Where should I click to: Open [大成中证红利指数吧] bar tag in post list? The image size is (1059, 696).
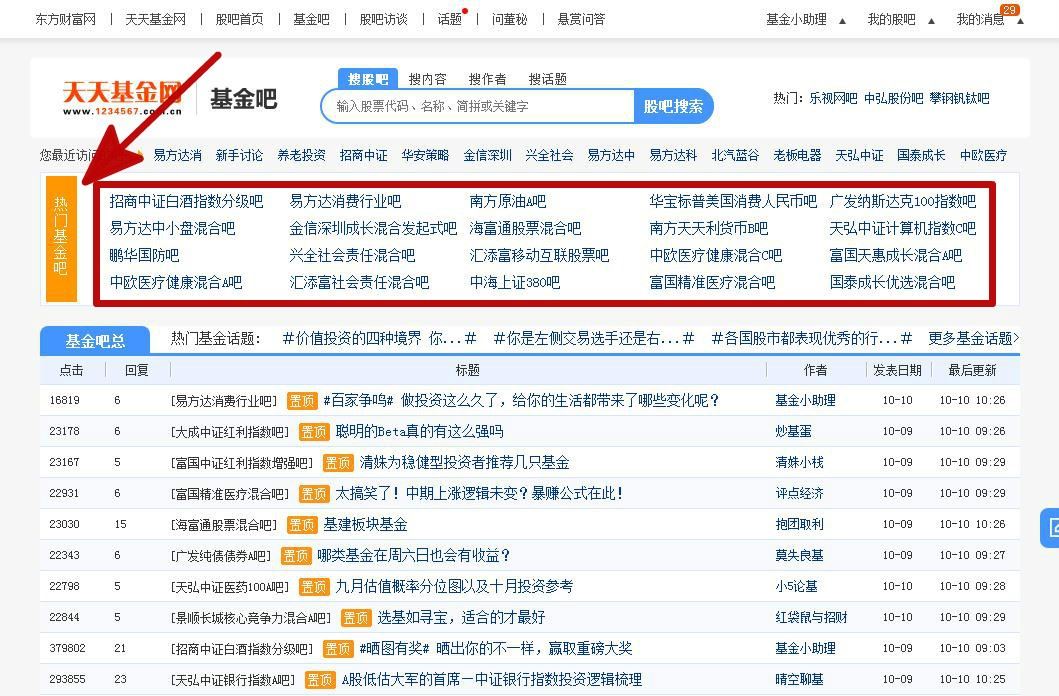coord(230,432)
